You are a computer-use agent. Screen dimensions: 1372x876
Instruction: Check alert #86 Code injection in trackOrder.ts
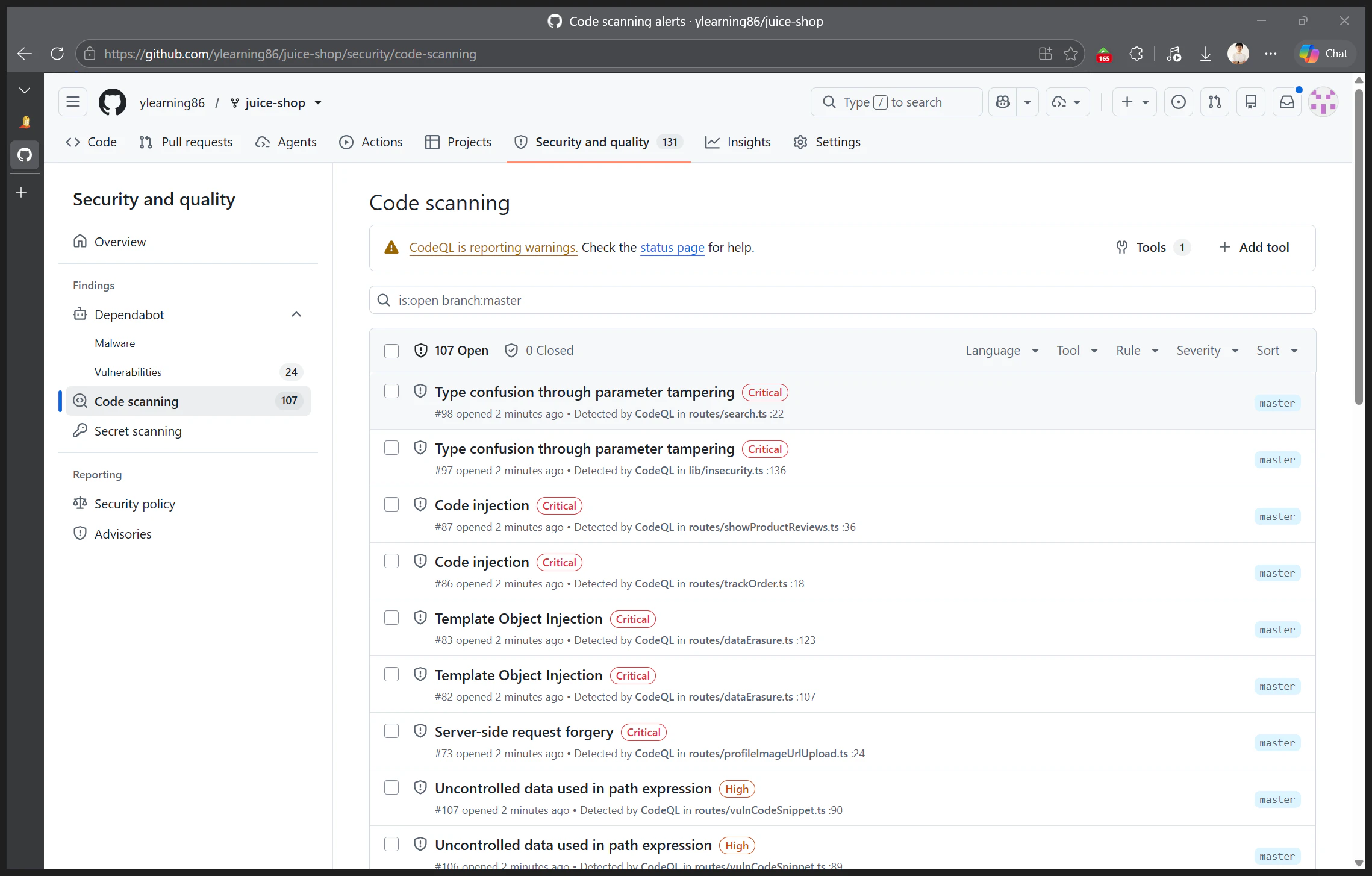[x=391, y=561]
